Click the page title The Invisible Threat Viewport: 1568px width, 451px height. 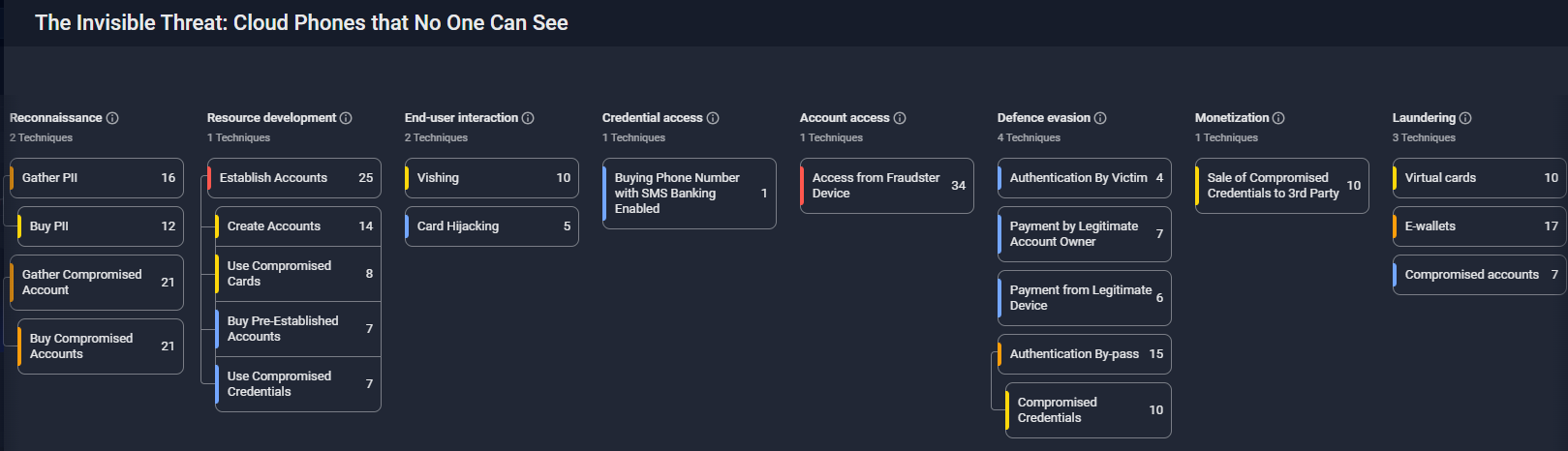pyautogui.click(x=301, y=22)
